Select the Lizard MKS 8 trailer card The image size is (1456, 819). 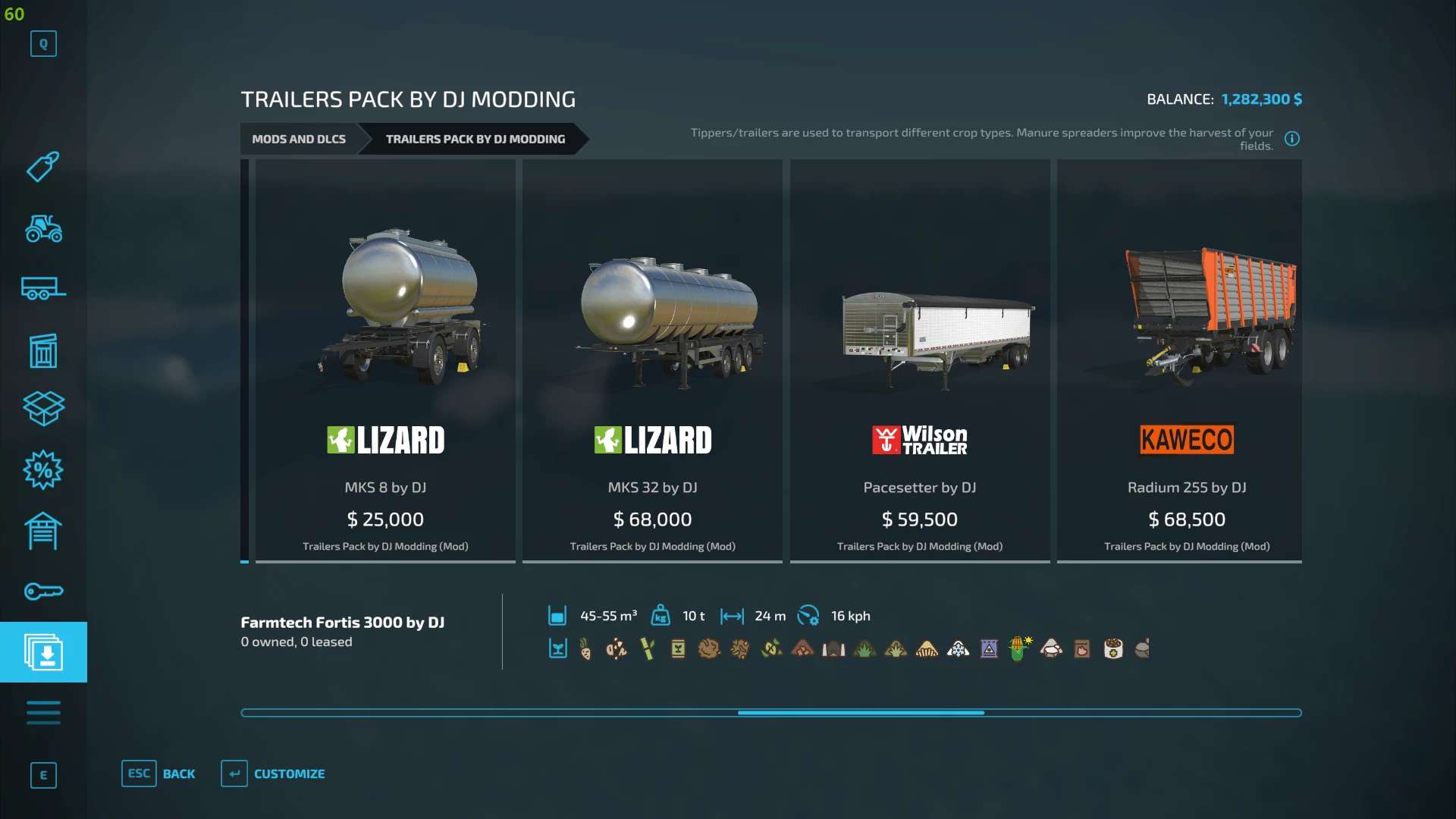coord(385,361)
